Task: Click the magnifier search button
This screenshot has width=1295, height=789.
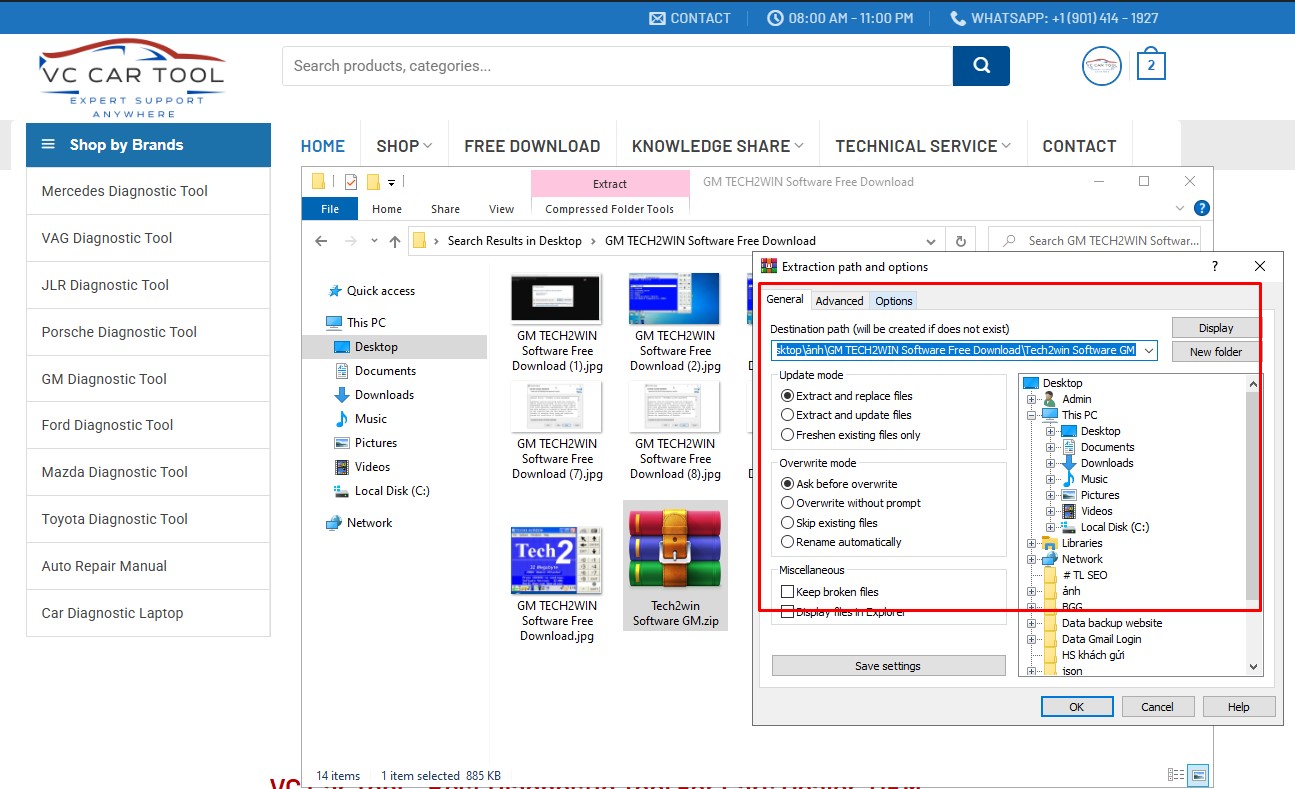Action: [981, 66]
